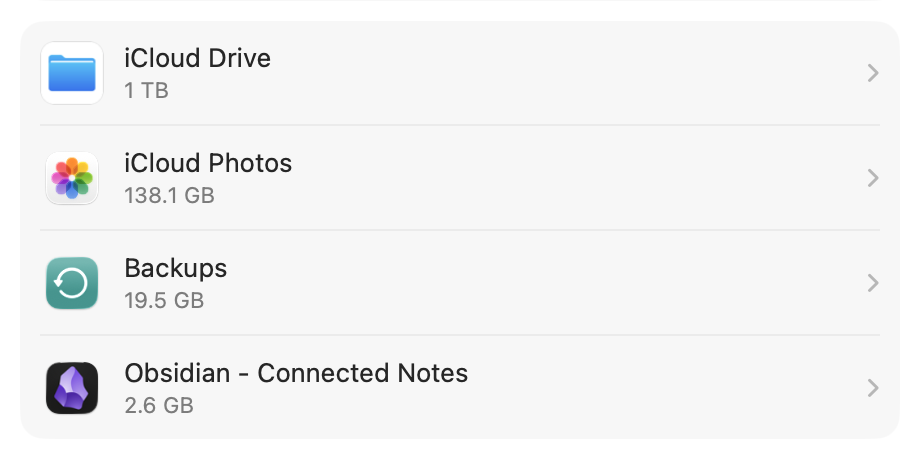Click the "138.1 GB" storage size text
924x458 pixels.
pyautogui.click(x=169, y=195)
